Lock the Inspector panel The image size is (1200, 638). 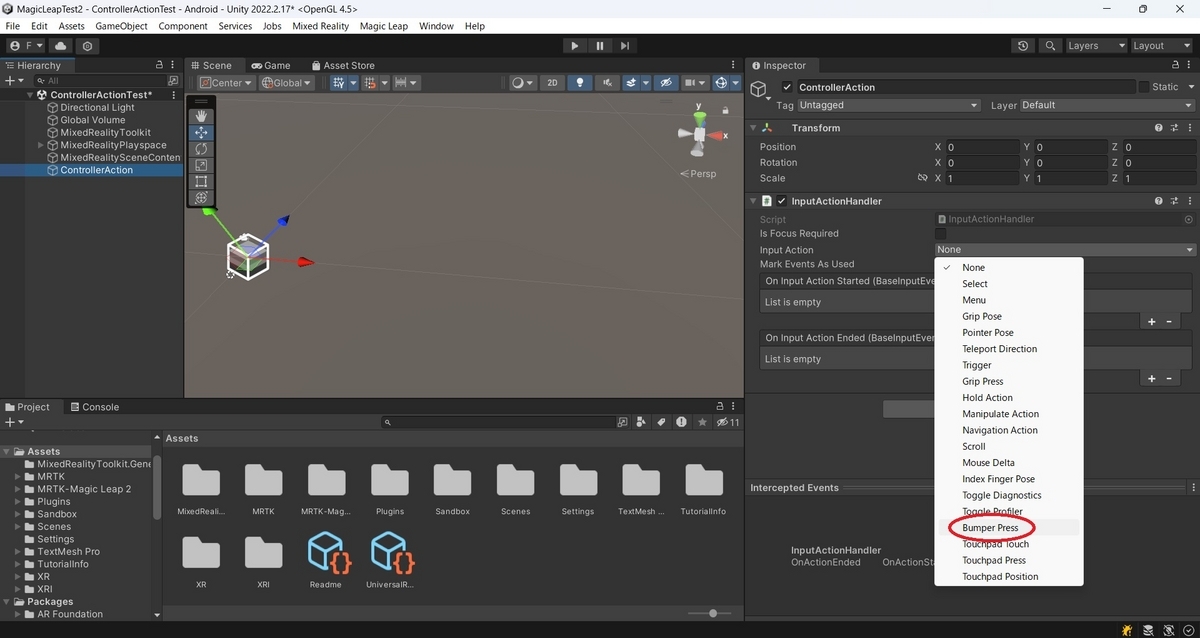tap(1174, 66)
